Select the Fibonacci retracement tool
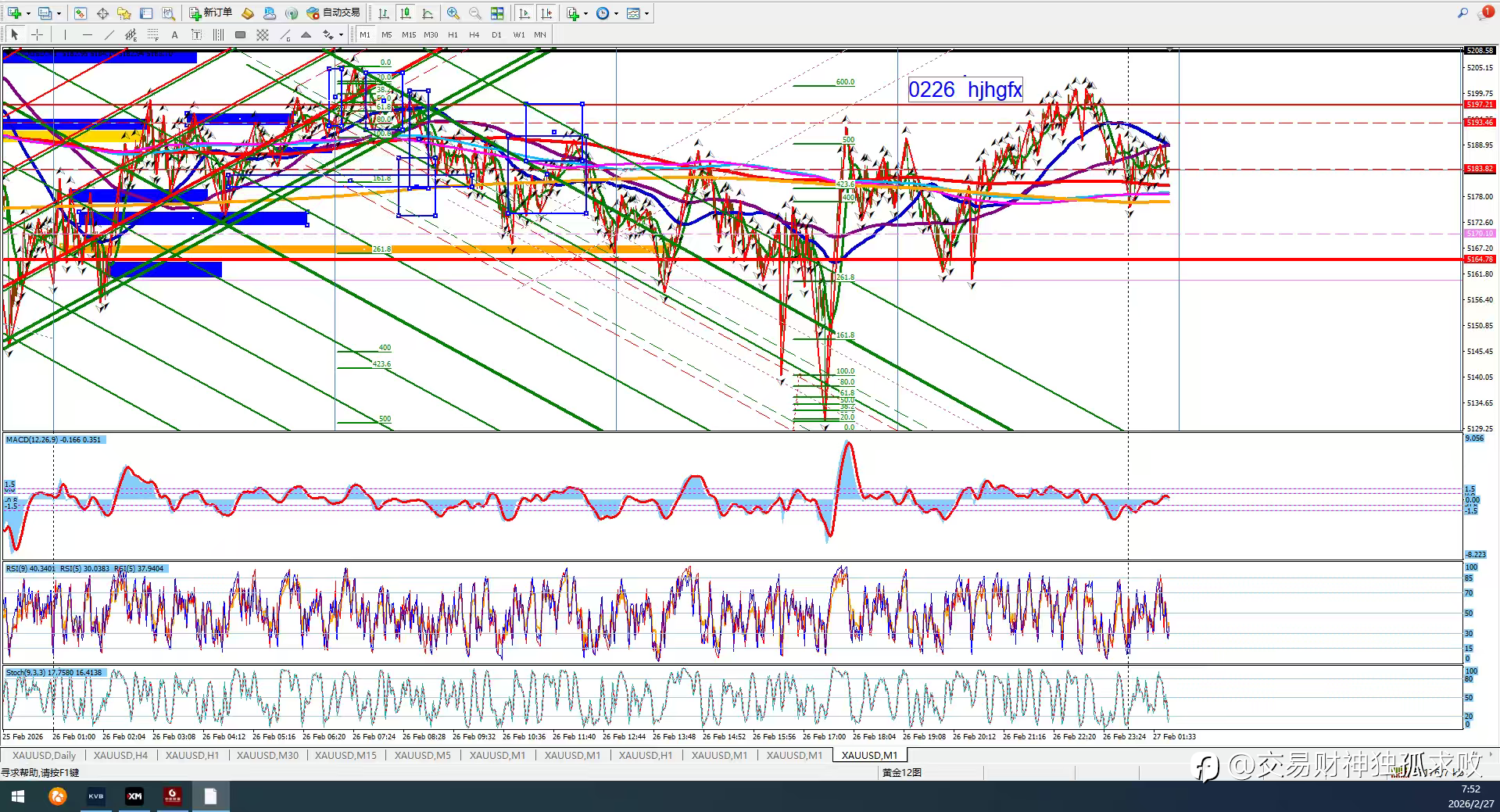 click(x=152, y=34)
